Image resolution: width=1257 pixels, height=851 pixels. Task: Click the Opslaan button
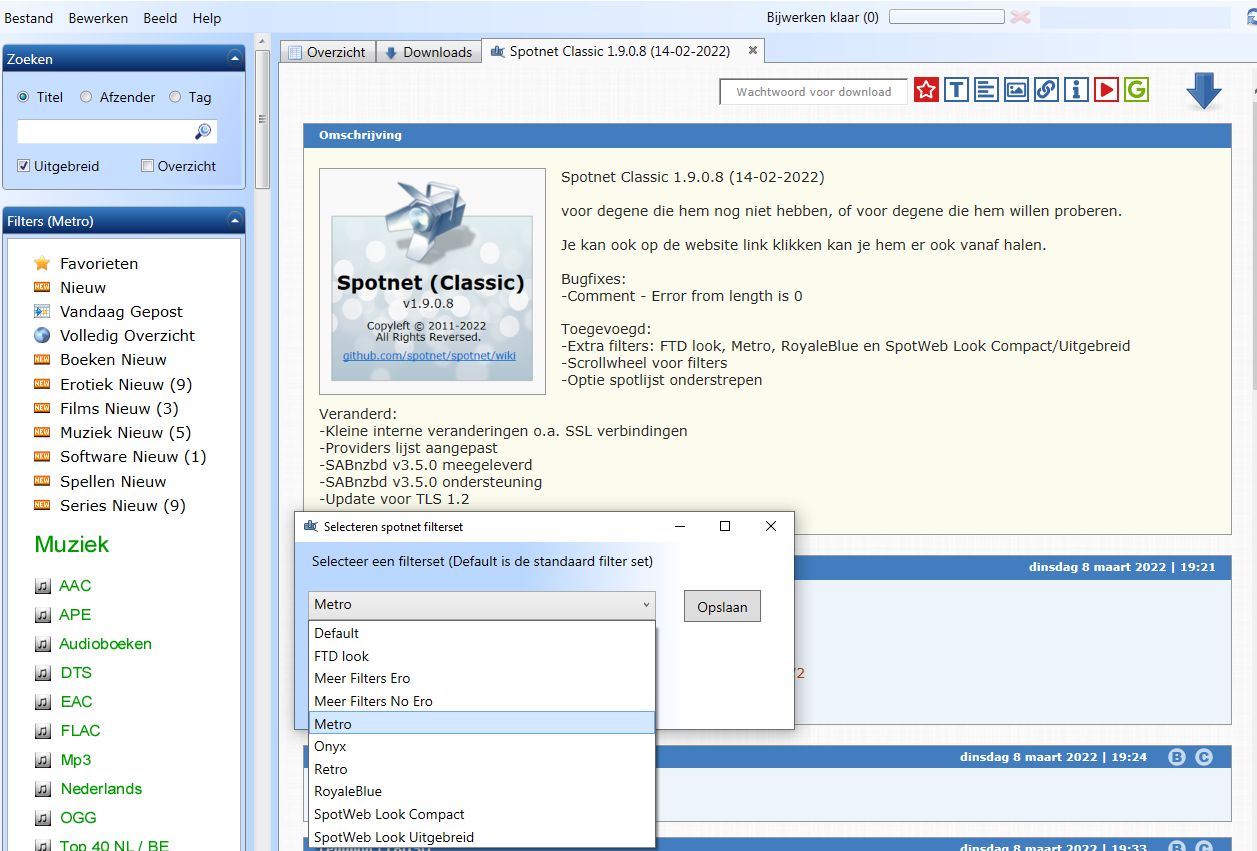pos(722,607)
